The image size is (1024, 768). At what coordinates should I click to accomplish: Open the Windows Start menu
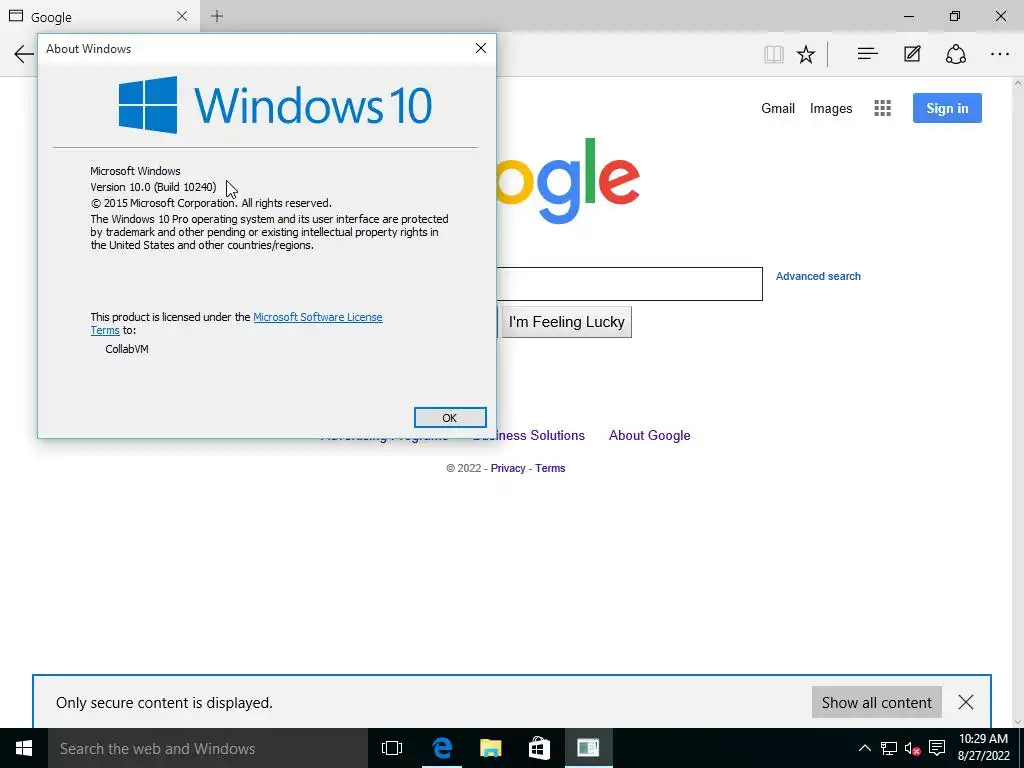coord(24,748)
